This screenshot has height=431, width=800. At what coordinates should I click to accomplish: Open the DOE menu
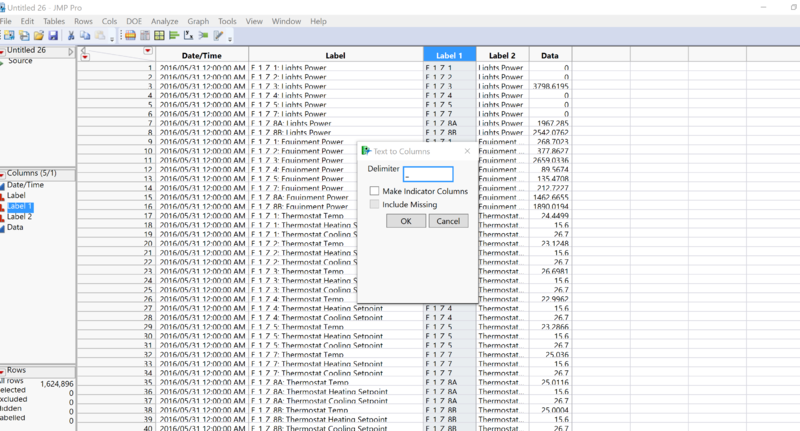click(134, 21)
